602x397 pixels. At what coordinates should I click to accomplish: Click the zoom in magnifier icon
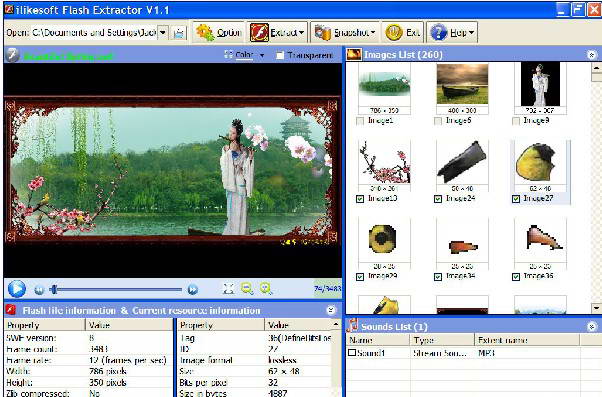[x=266, y=288]
